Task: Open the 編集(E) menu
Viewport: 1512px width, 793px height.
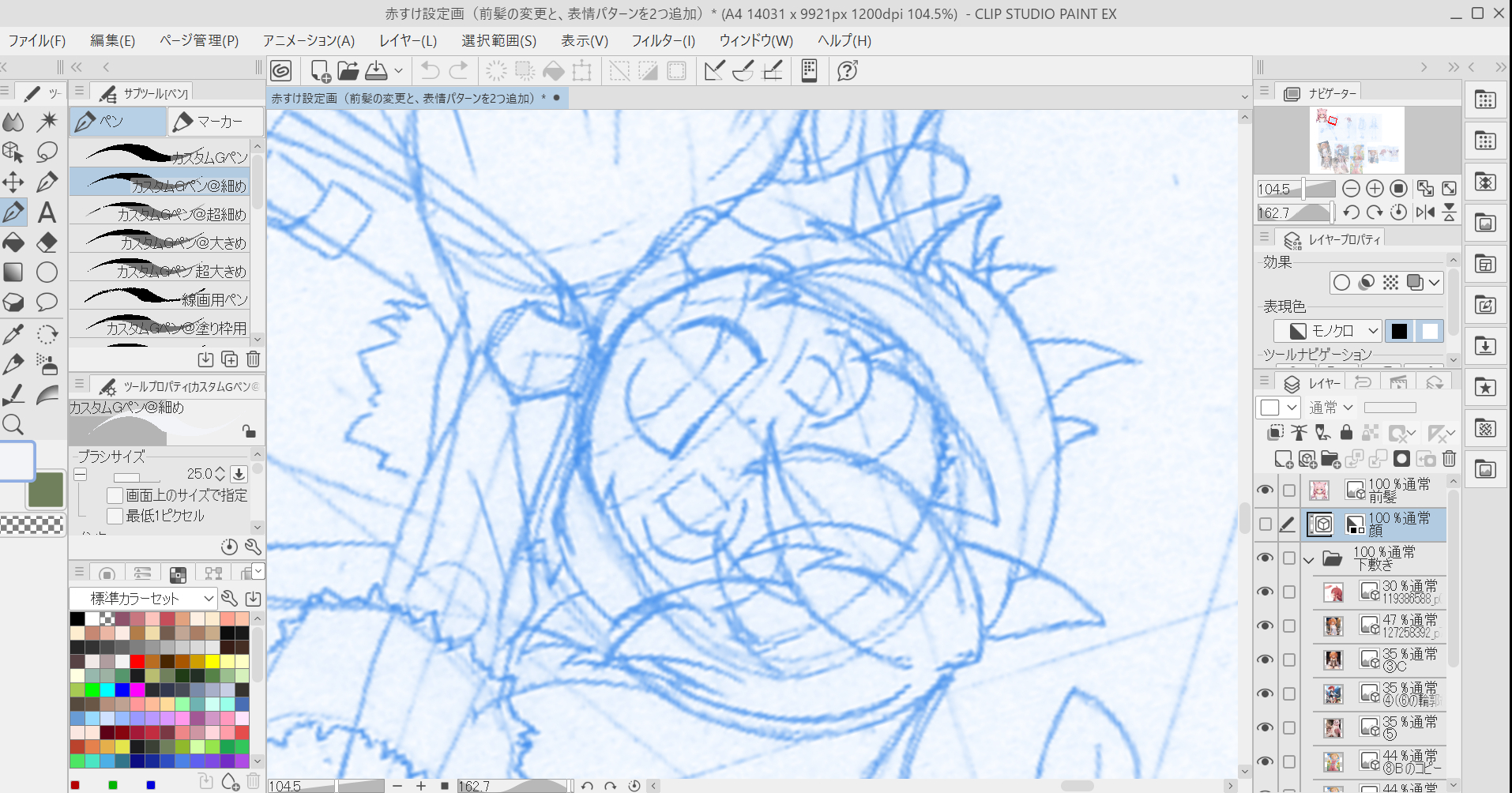Action: click(113, 41)
